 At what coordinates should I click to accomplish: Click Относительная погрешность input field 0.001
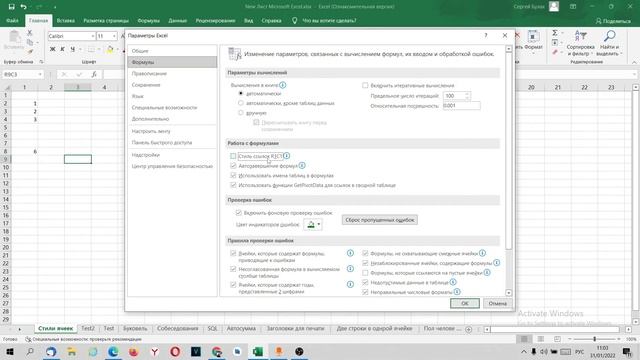click(461, 106)
